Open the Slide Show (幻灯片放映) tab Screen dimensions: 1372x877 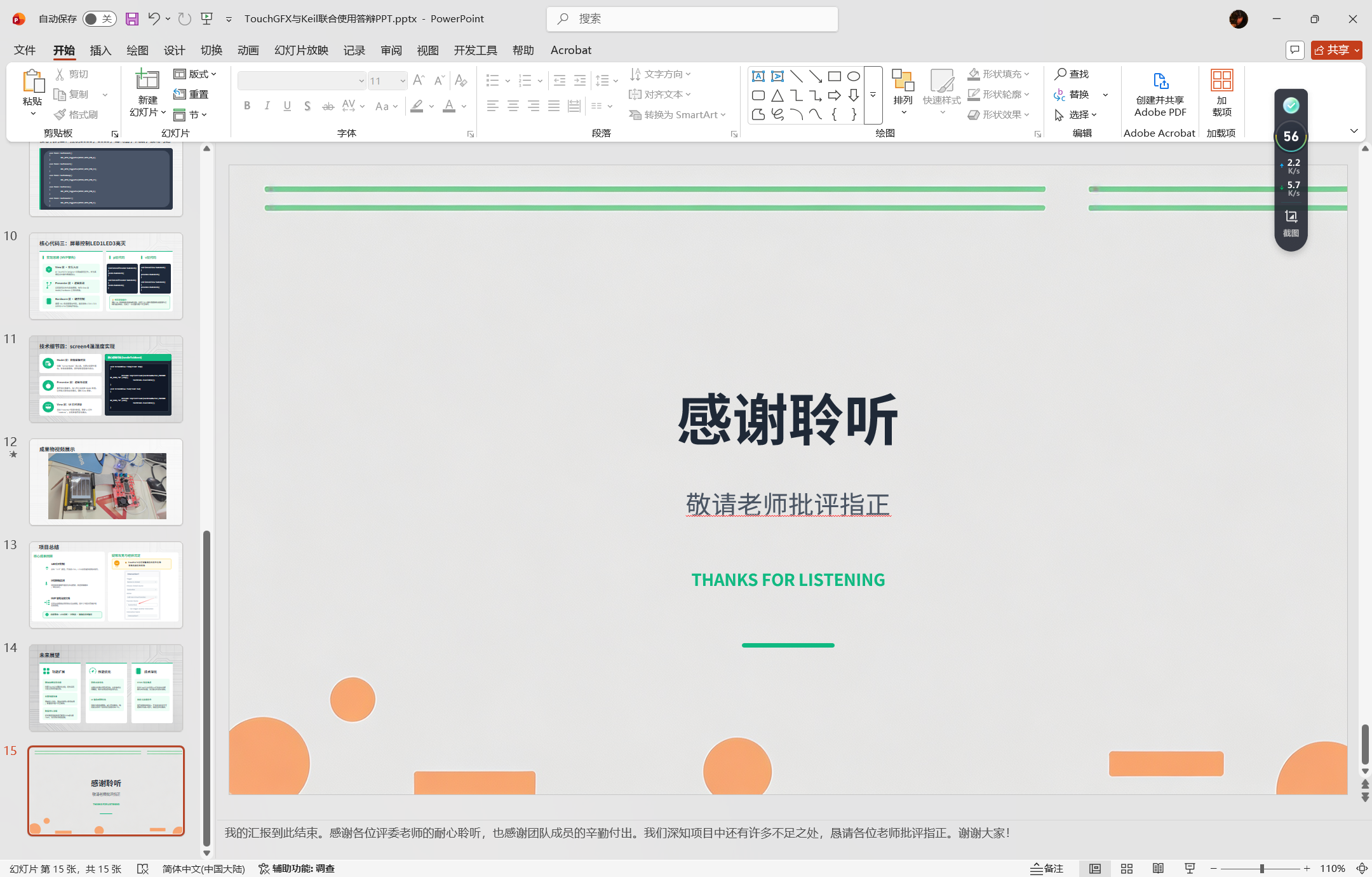click(301, 50)
